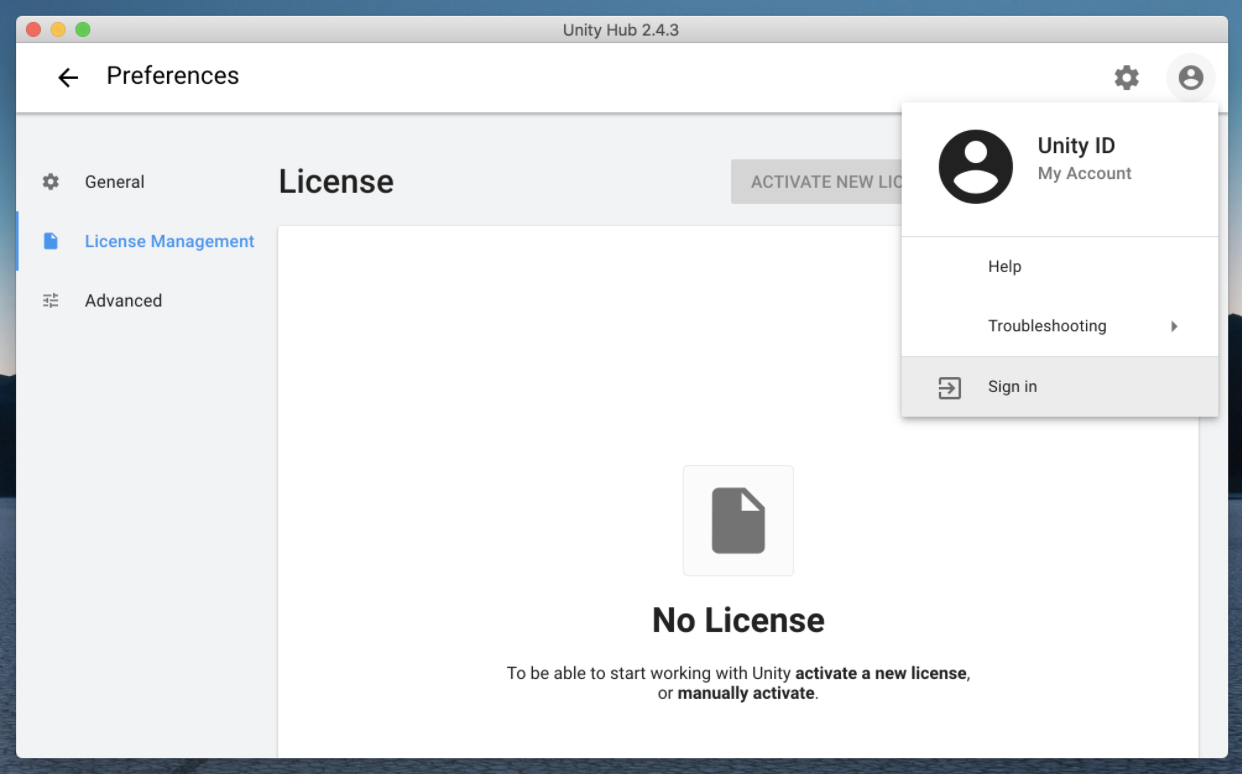
Task: Expand the Troubleshooting submenu arrow
Action: [1174, 326]
